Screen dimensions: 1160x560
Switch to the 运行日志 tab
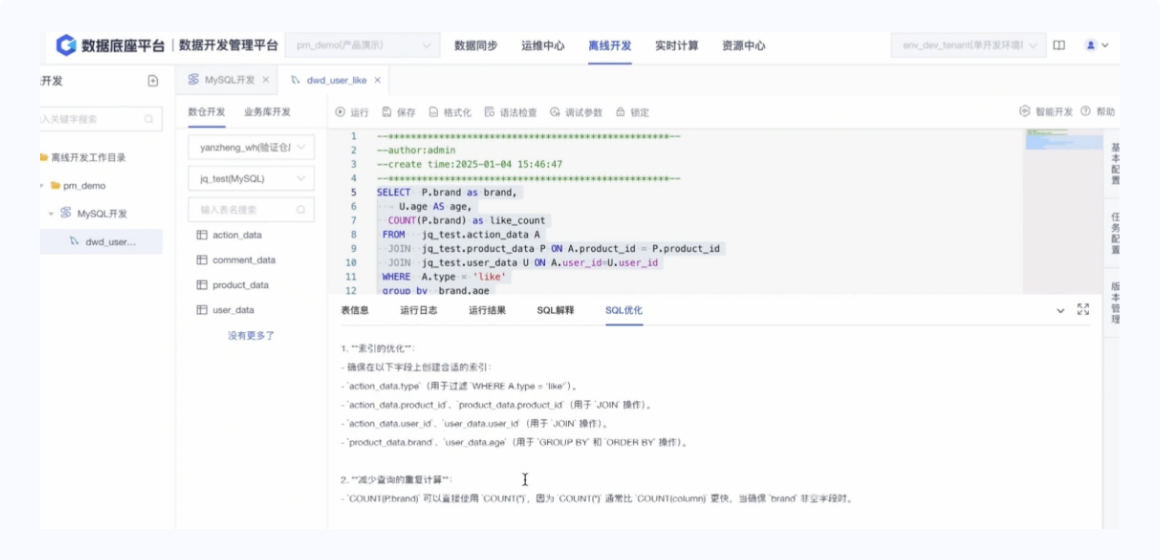(418, 310)
